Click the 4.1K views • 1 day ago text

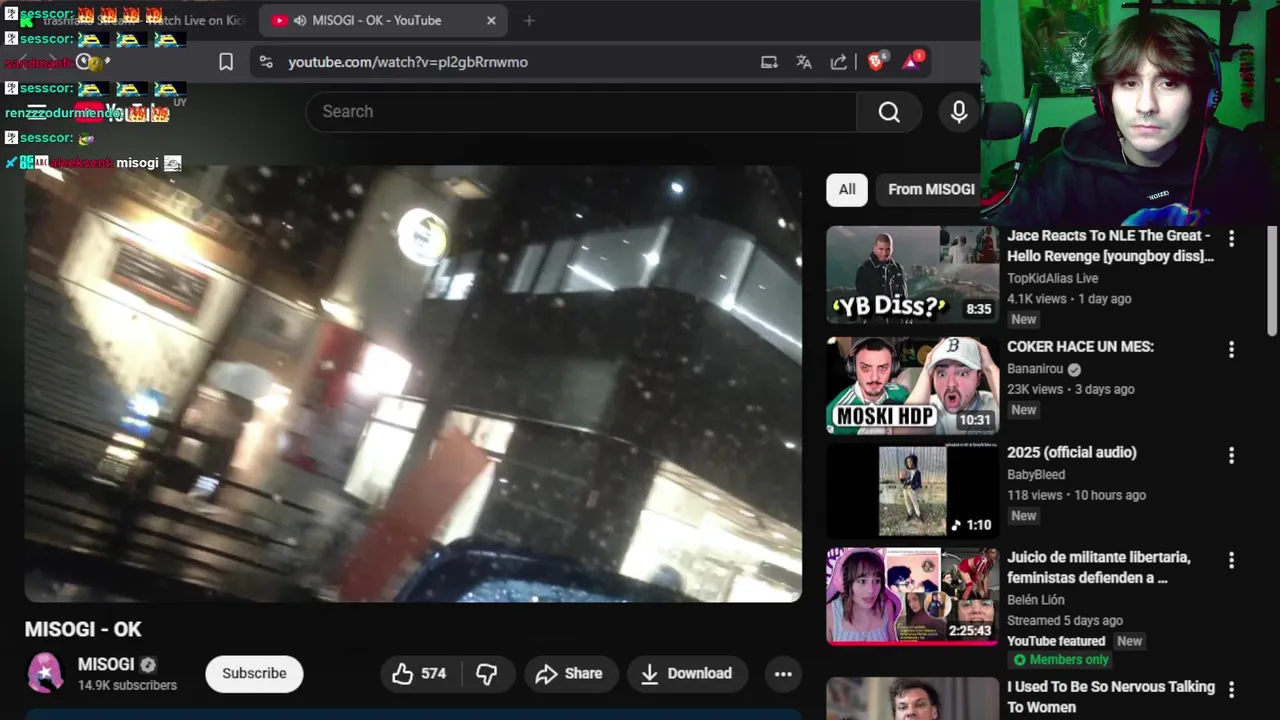(x=1069, y=299)
